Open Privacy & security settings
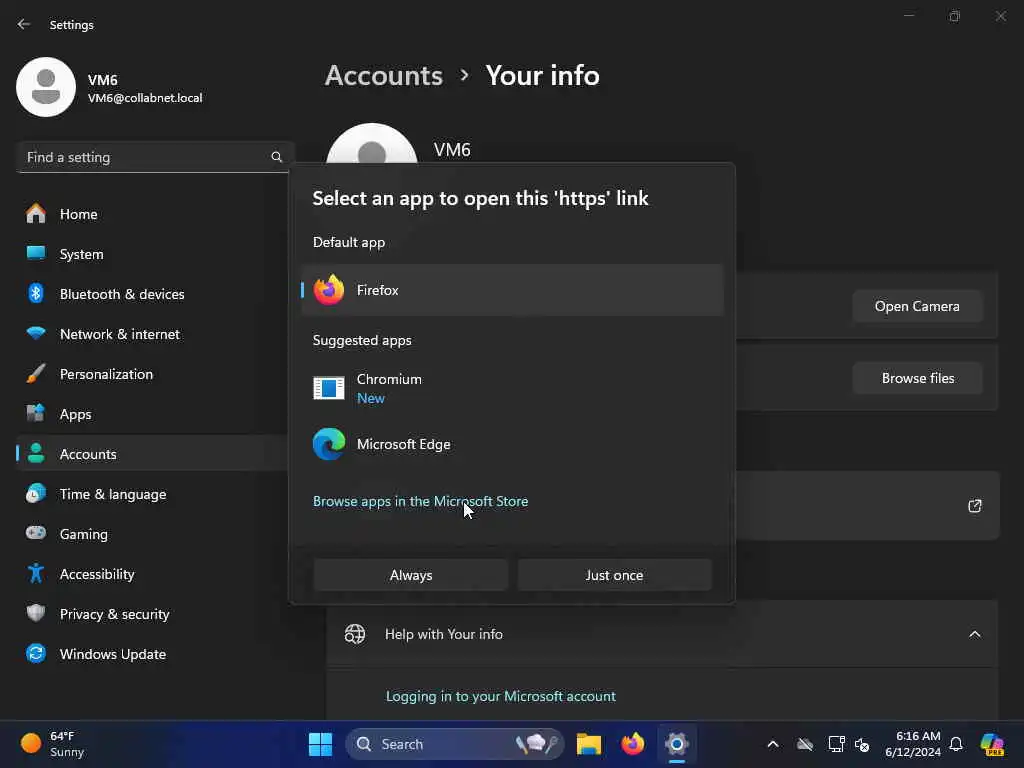The width and height of the screenshot is (1024, 768). pyautogui.click(x=152, y=614)
